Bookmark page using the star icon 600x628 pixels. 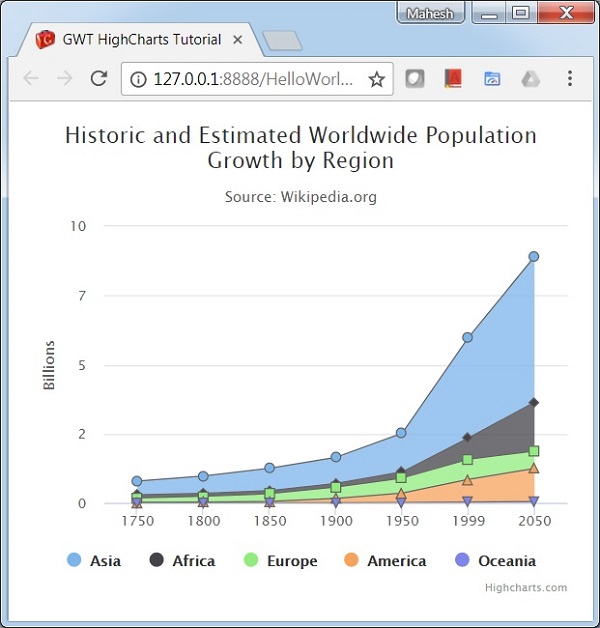point(376,79)
